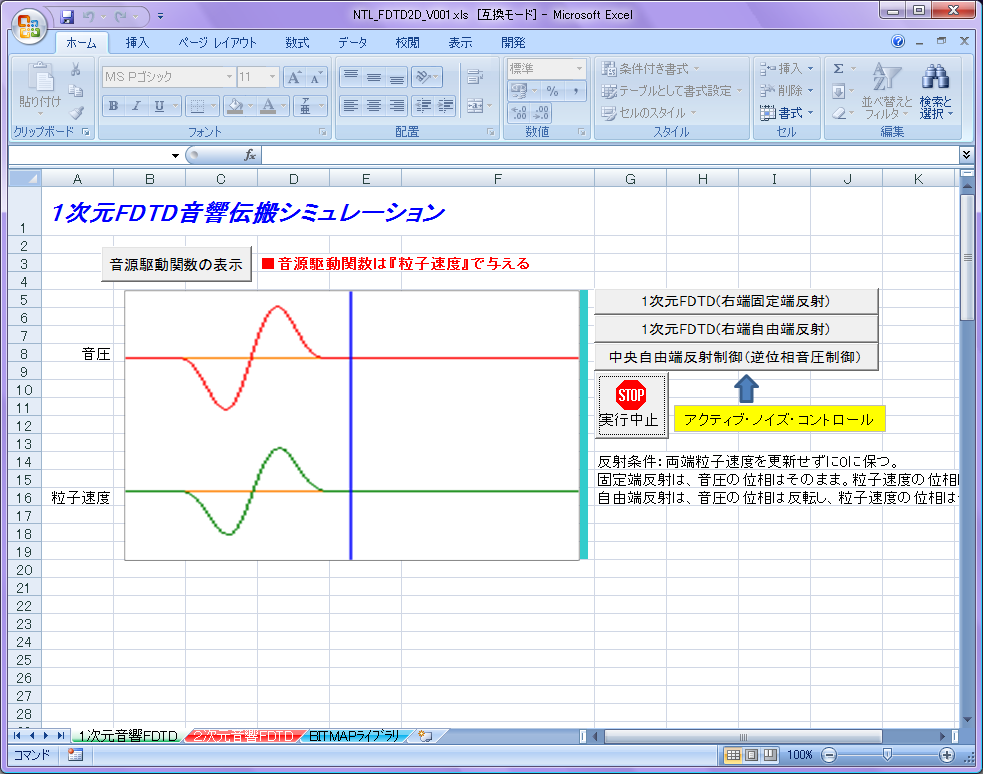Save the workbook via Quick Access icon
983x774 pixels.
pos(67,16)
